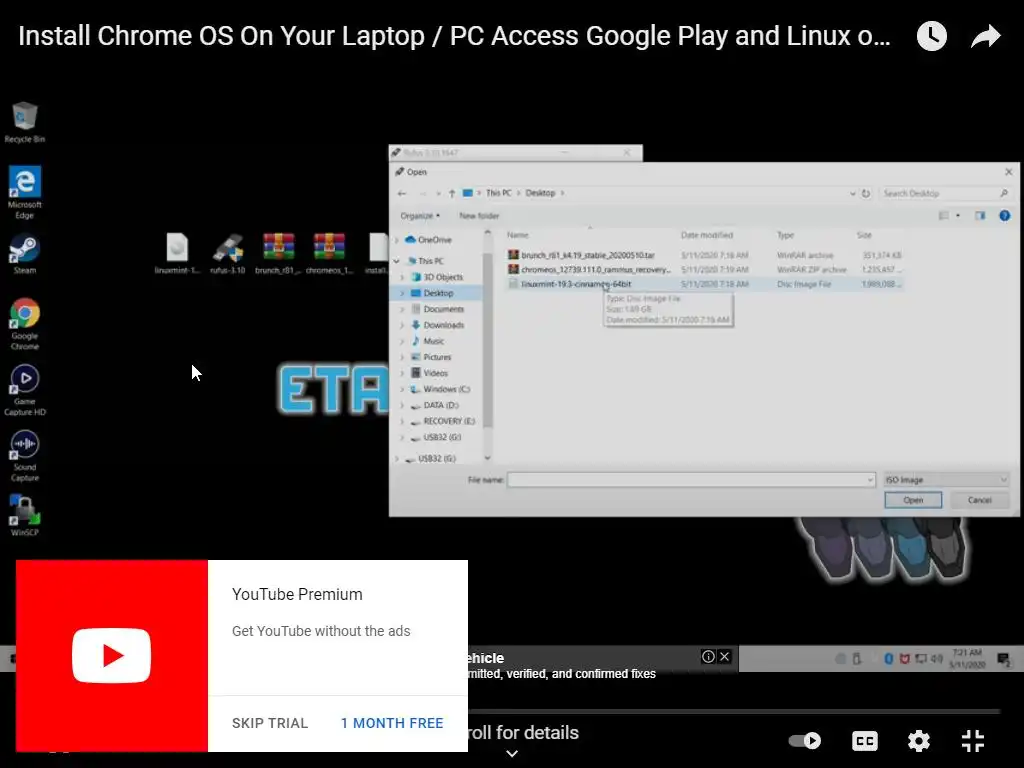The image size is (1024, 768).
Task: Select the linuxmint file on desktop
Action: (177, 253)
